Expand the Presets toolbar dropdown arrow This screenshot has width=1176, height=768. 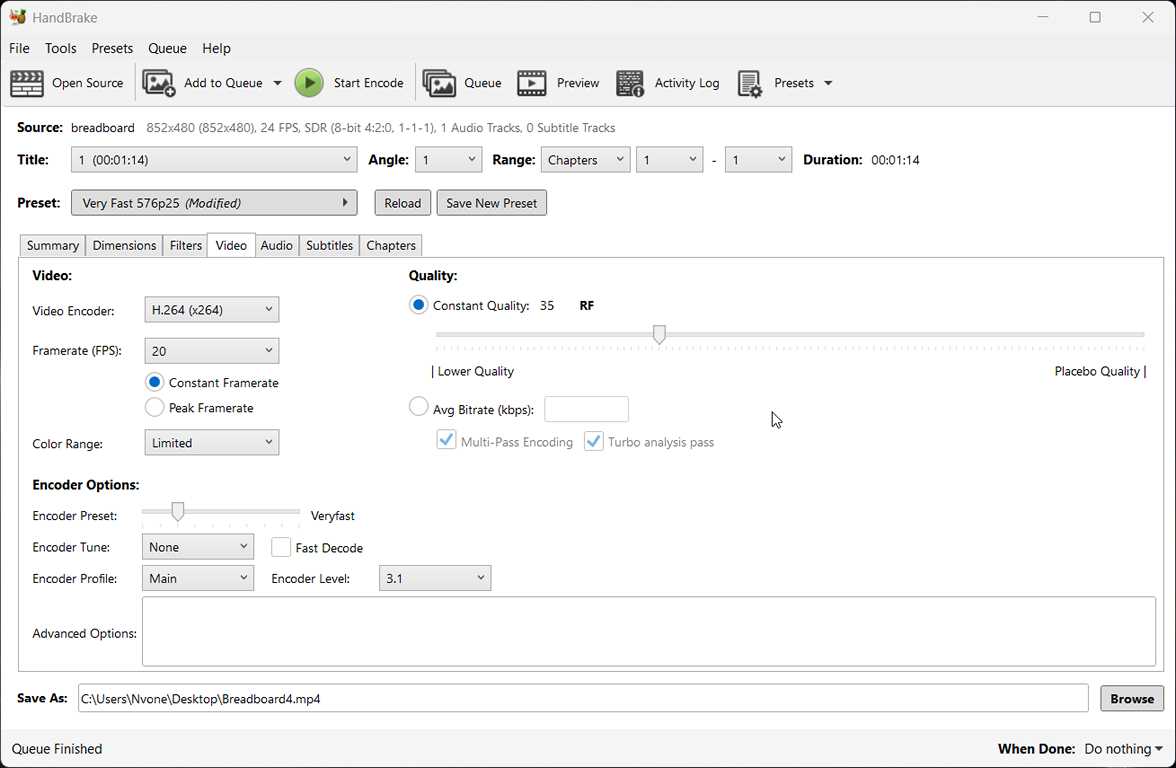tap(828, 83)
